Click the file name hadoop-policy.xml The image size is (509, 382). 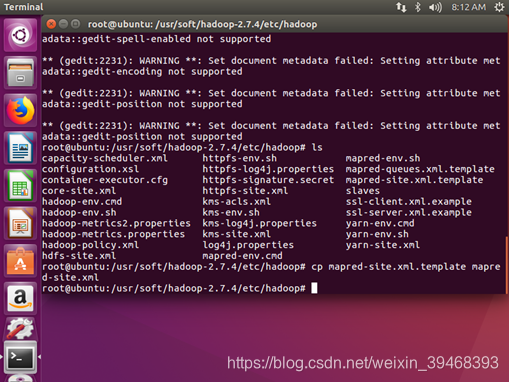(x=90, y=245)
